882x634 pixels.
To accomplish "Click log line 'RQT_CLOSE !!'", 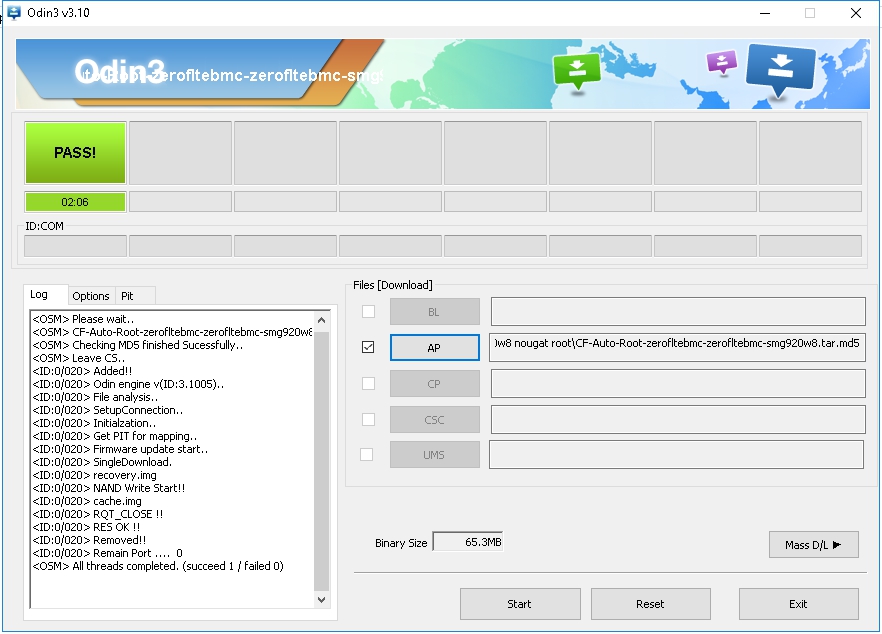I will point(98,514).
